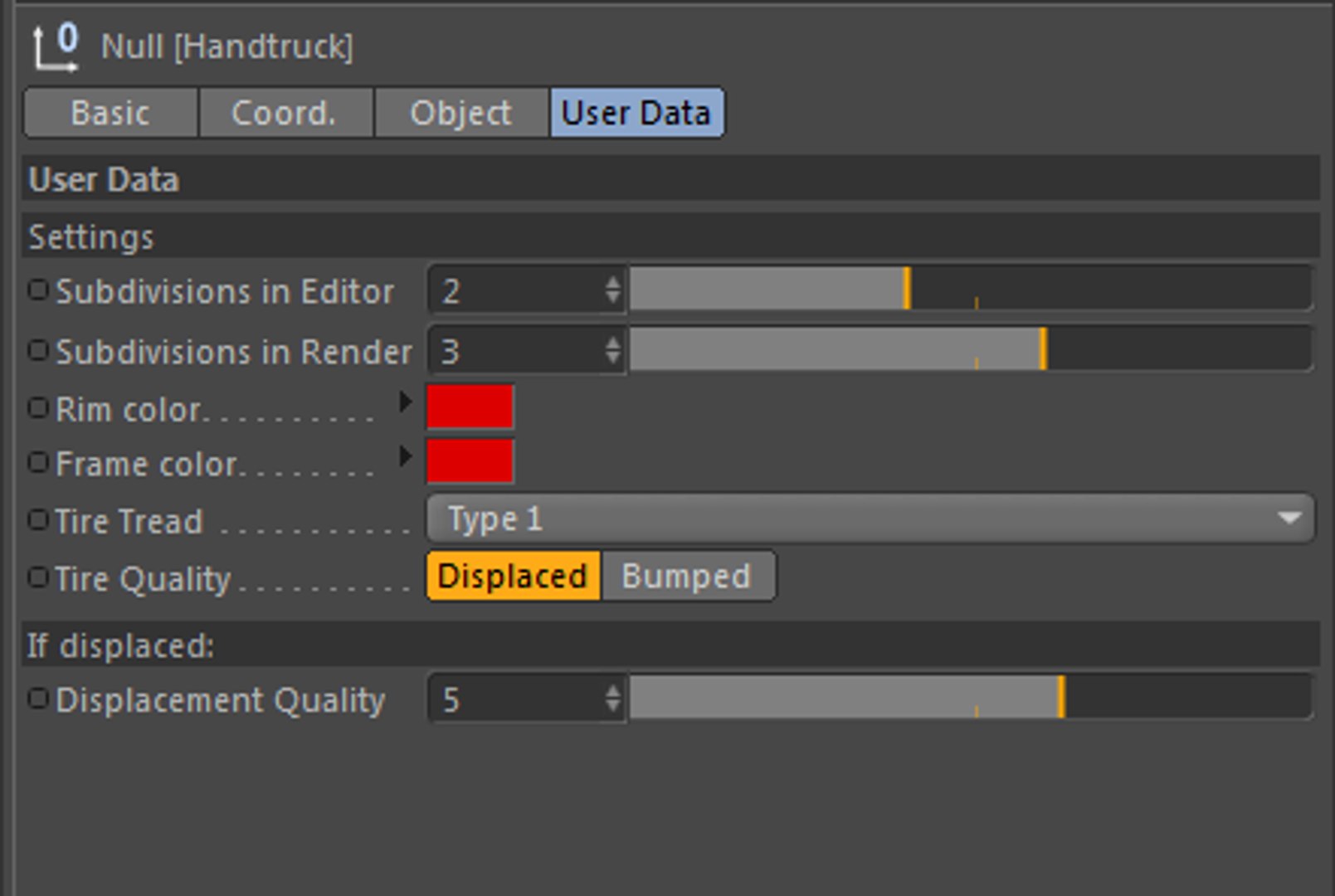The height and width of the screenshot is (896, 1335).
Task: Switch to the Coord. tab
Action: [286, 113]
